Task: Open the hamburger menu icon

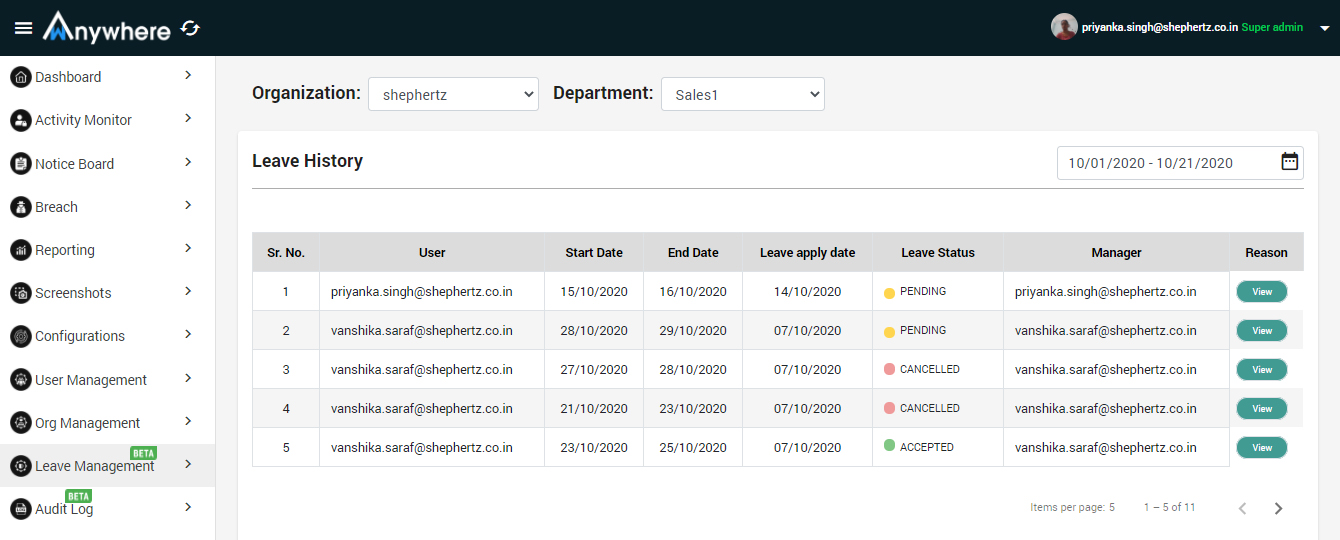Action: tap(23, 28)
